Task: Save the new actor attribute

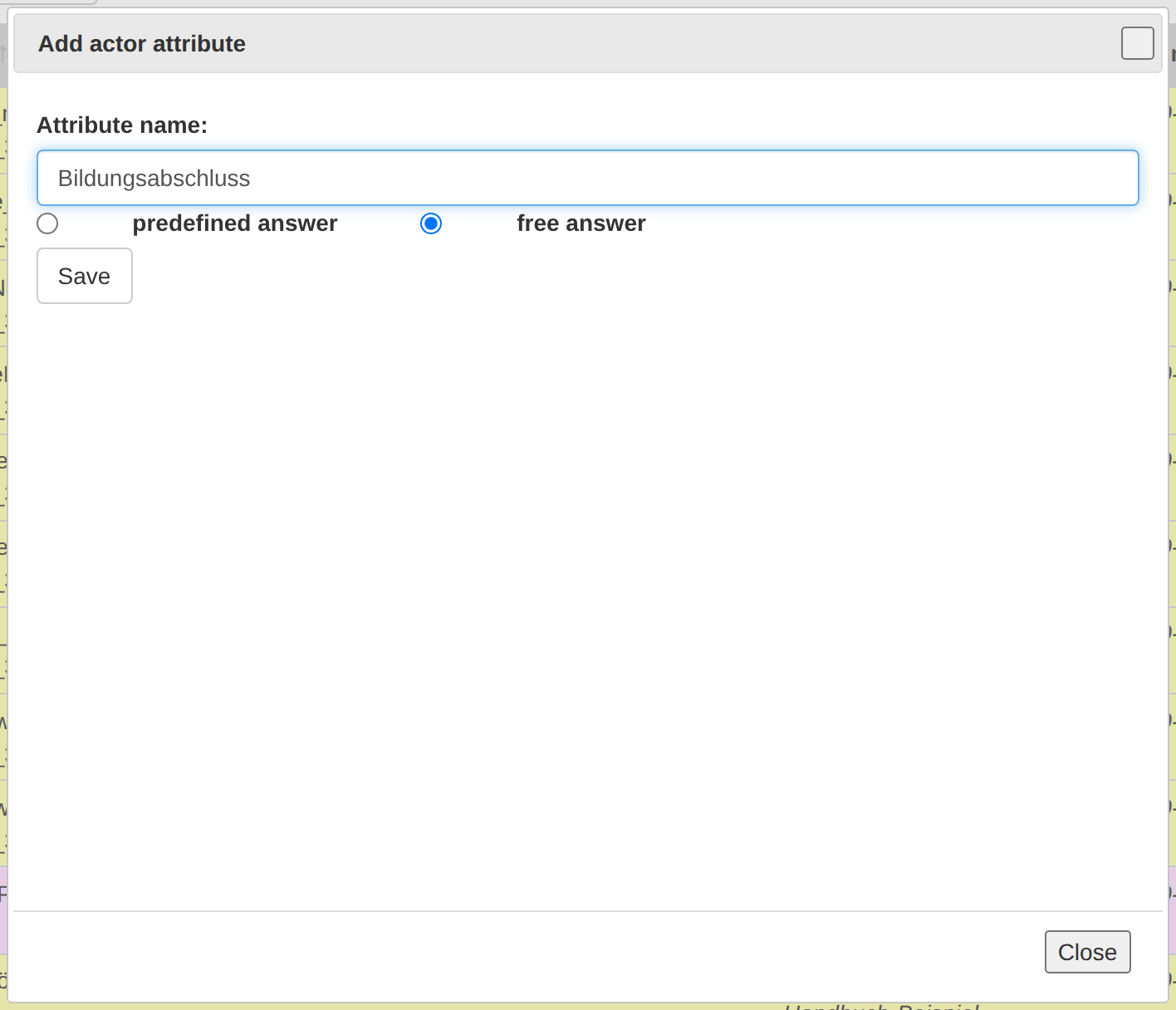Action: pyautogui.click(x=85, y=276)
